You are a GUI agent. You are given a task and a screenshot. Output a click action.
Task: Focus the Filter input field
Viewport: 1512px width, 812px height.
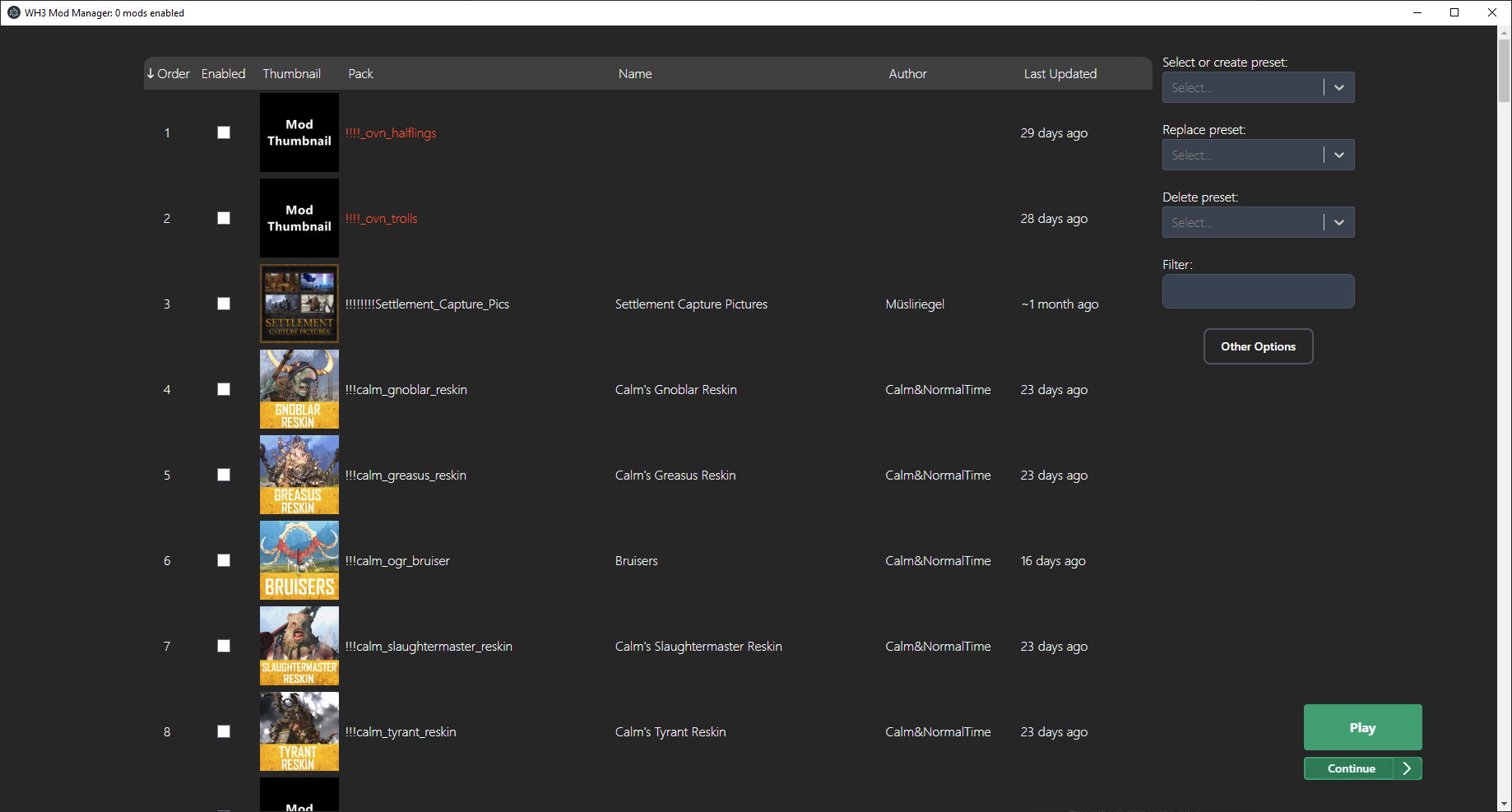pos(1258,291)
